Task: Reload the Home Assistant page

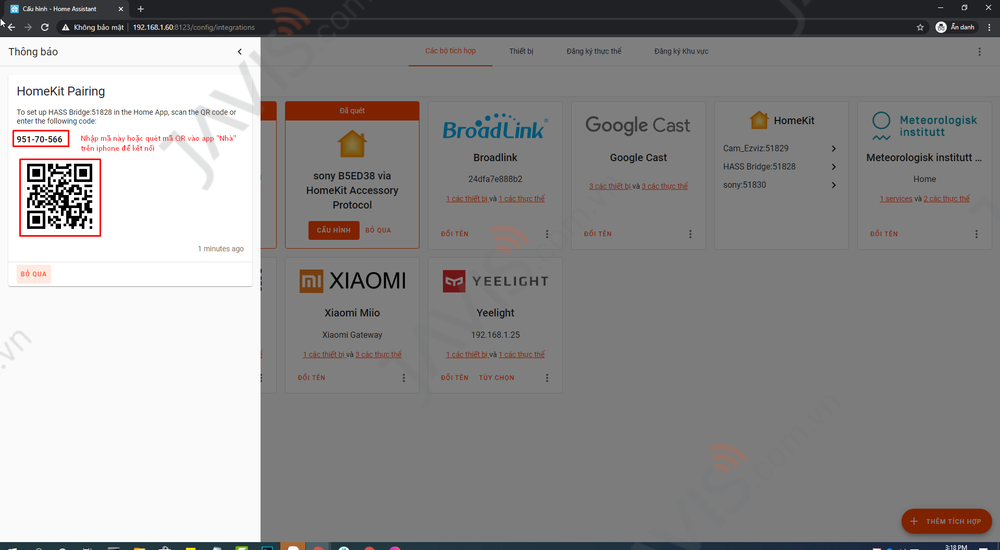Action: pos(45,27)
